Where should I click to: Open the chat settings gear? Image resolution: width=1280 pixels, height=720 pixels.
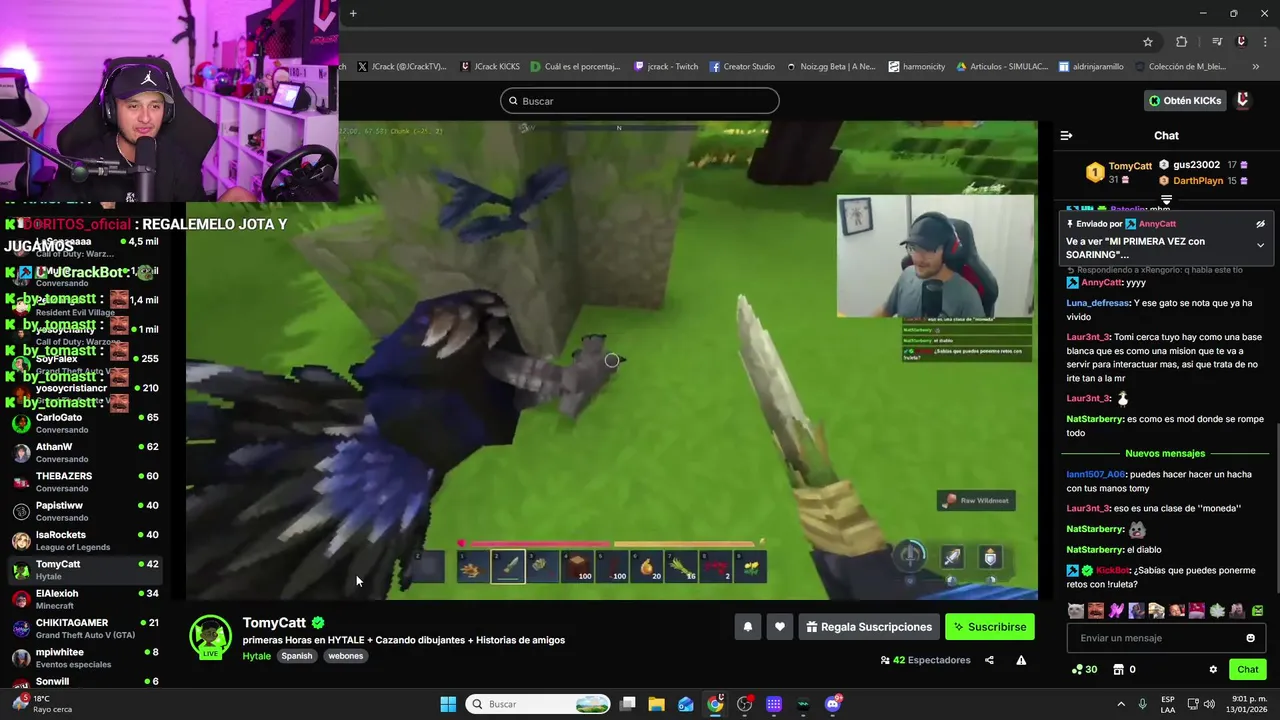click(x=1213, y=669)
